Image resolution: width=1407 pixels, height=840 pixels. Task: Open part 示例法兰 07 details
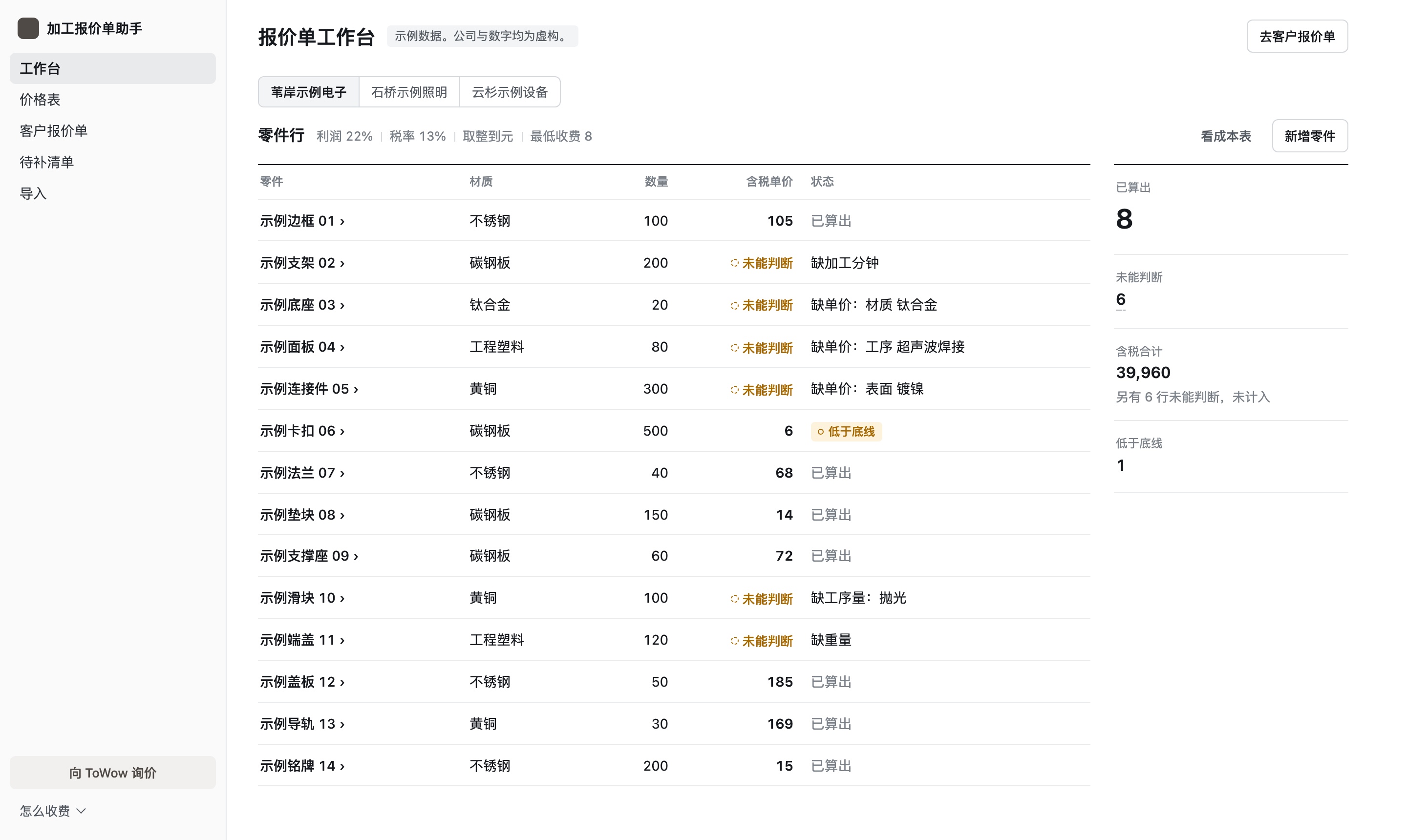pyautogui.click(x=302, y=473)
